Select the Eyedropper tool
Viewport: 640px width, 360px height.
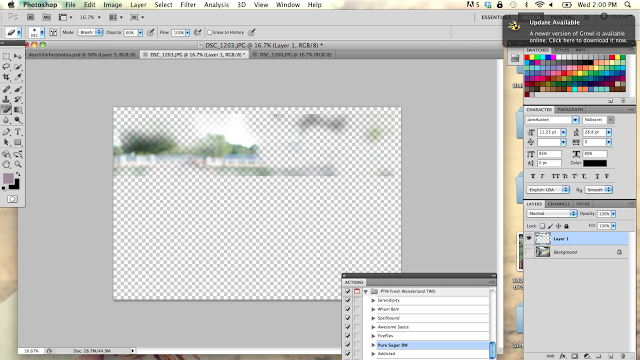tap(18, 77)
